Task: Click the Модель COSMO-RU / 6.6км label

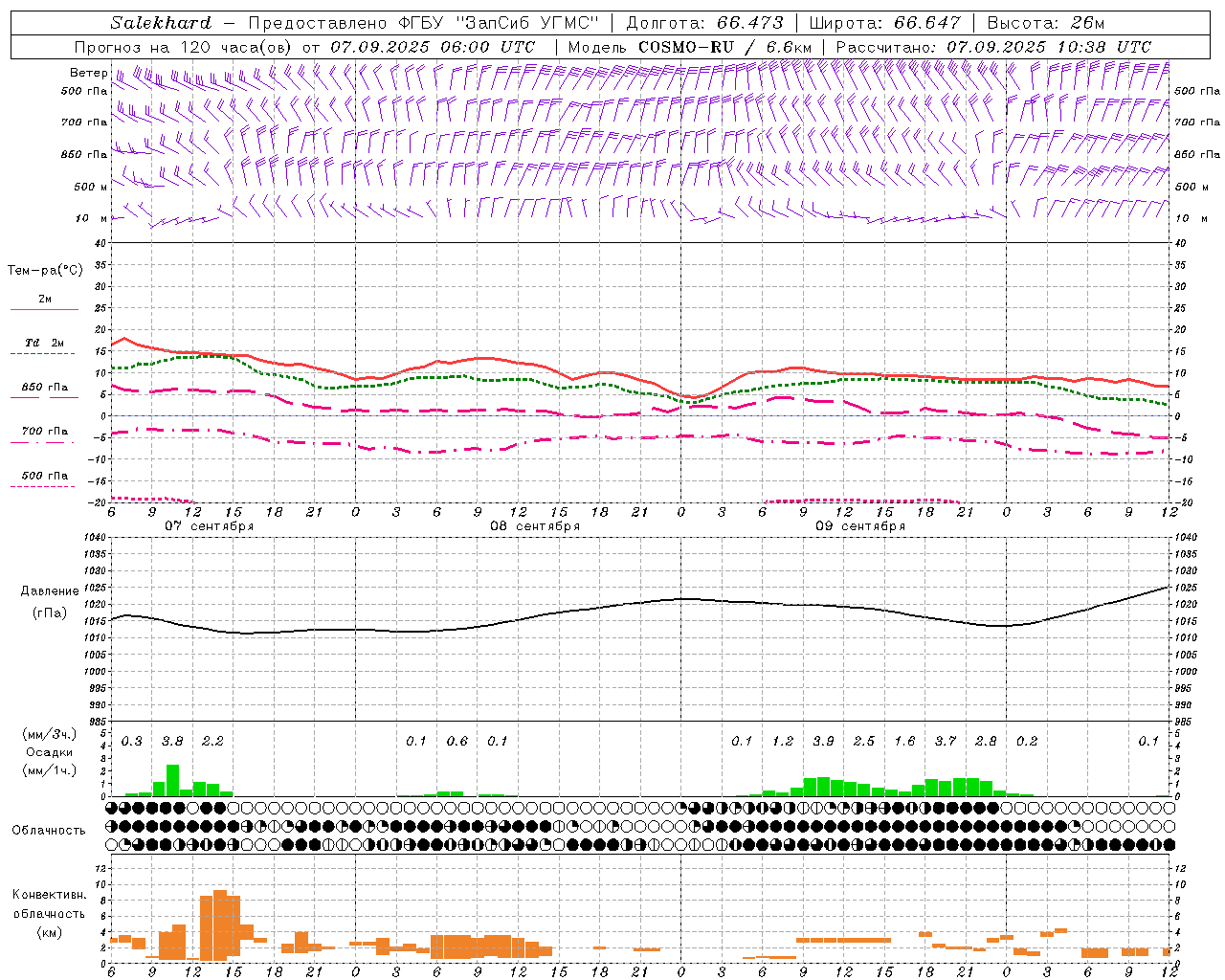Action: (689, 47)
